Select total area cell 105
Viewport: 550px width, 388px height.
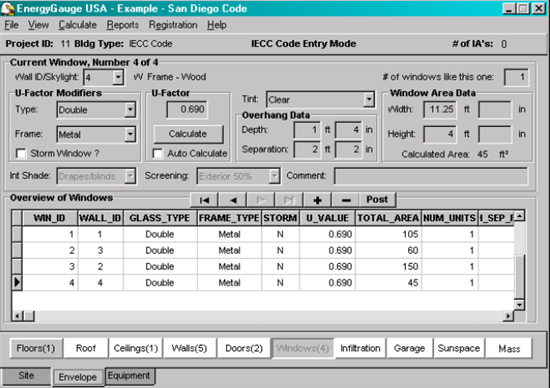[x=388, y=234]
